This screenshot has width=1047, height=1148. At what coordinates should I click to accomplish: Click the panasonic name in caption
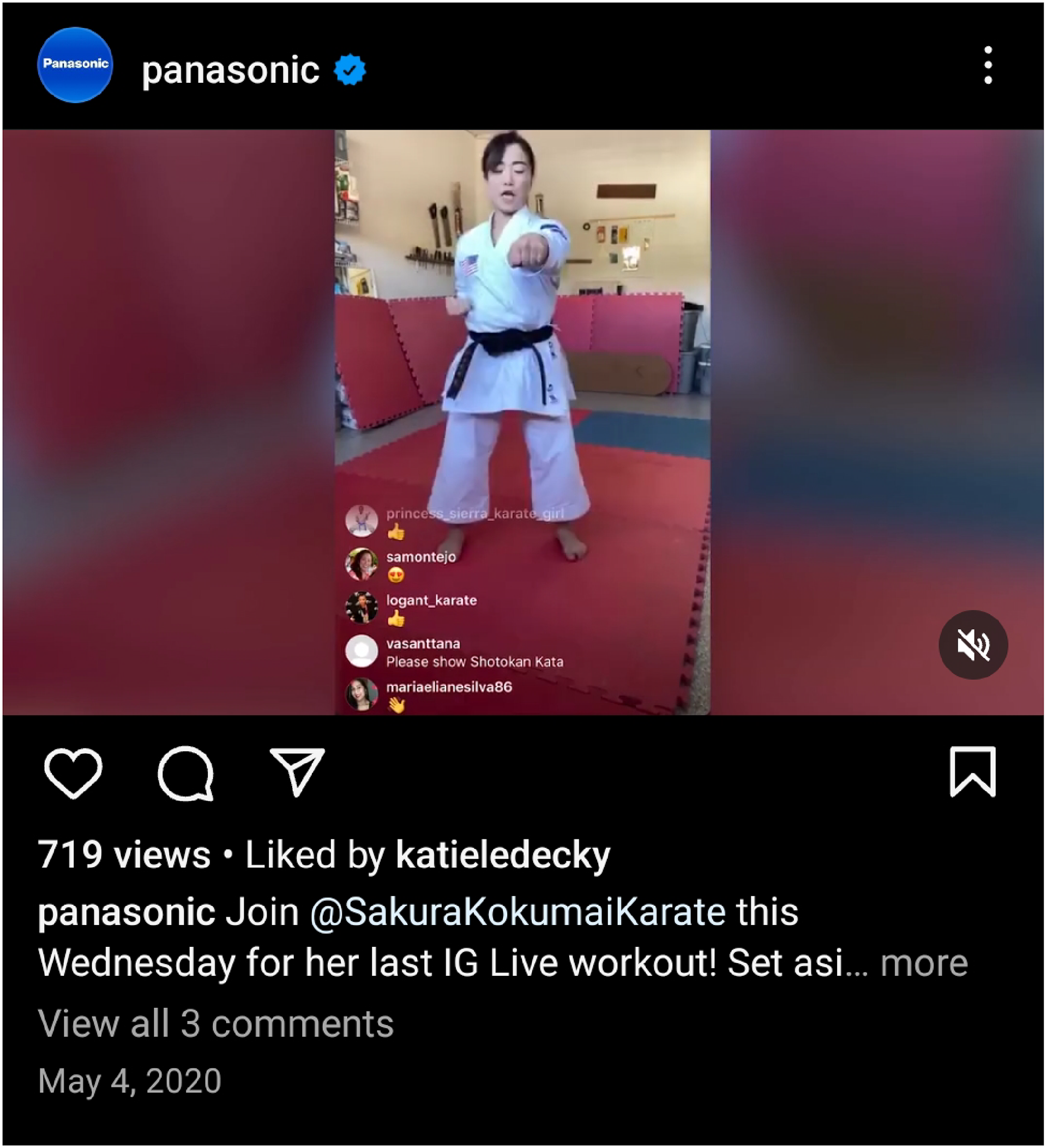pyautogui.click(x=127, y=913)
